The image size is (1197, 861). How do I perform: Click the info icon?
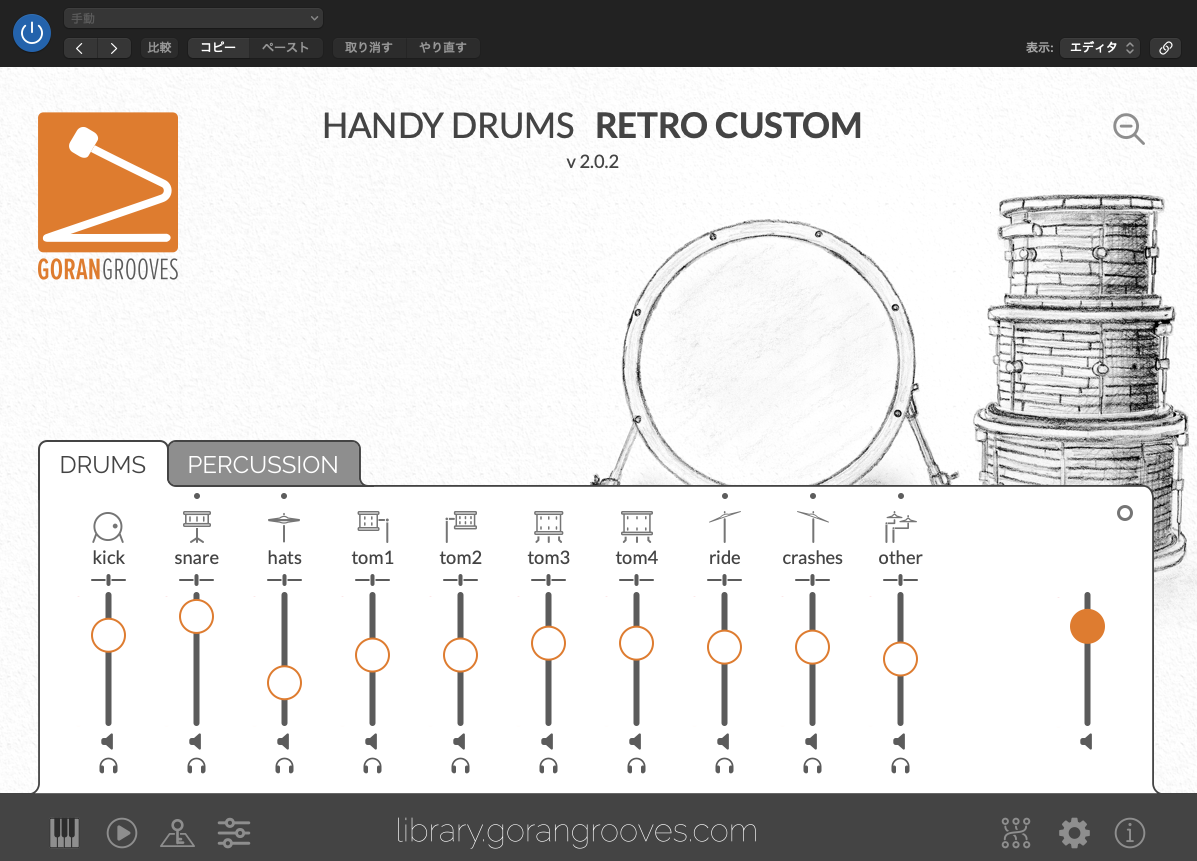click(x=1130, y=832)
